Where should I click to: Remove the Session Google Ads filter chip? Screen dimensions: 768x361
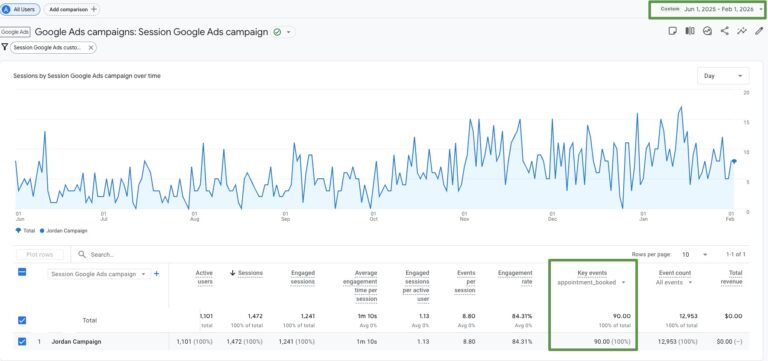(x=91, y=48)
